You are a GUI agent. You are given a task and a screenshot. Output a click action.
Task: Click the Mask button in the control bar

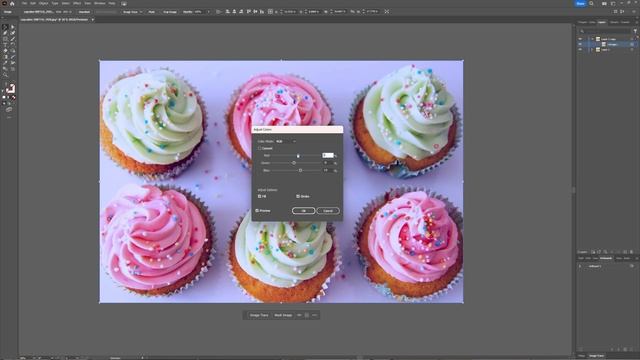click(x=151, y=12)
